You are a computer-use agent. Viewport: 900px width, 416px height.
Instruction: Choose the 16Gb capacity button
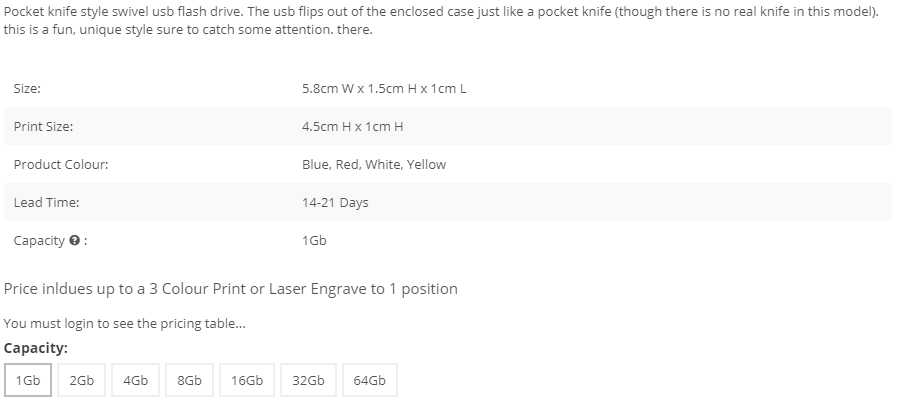click(247, 380)
